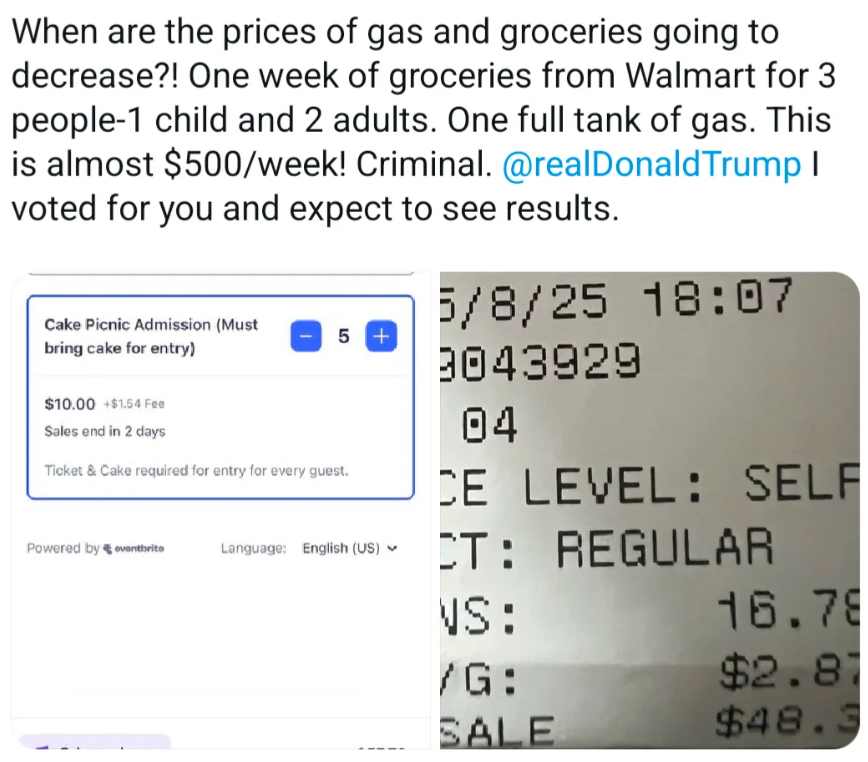Click the circled dash icon to decrease quantity
This screenshot has width=868, height=762.
point(305,336)
